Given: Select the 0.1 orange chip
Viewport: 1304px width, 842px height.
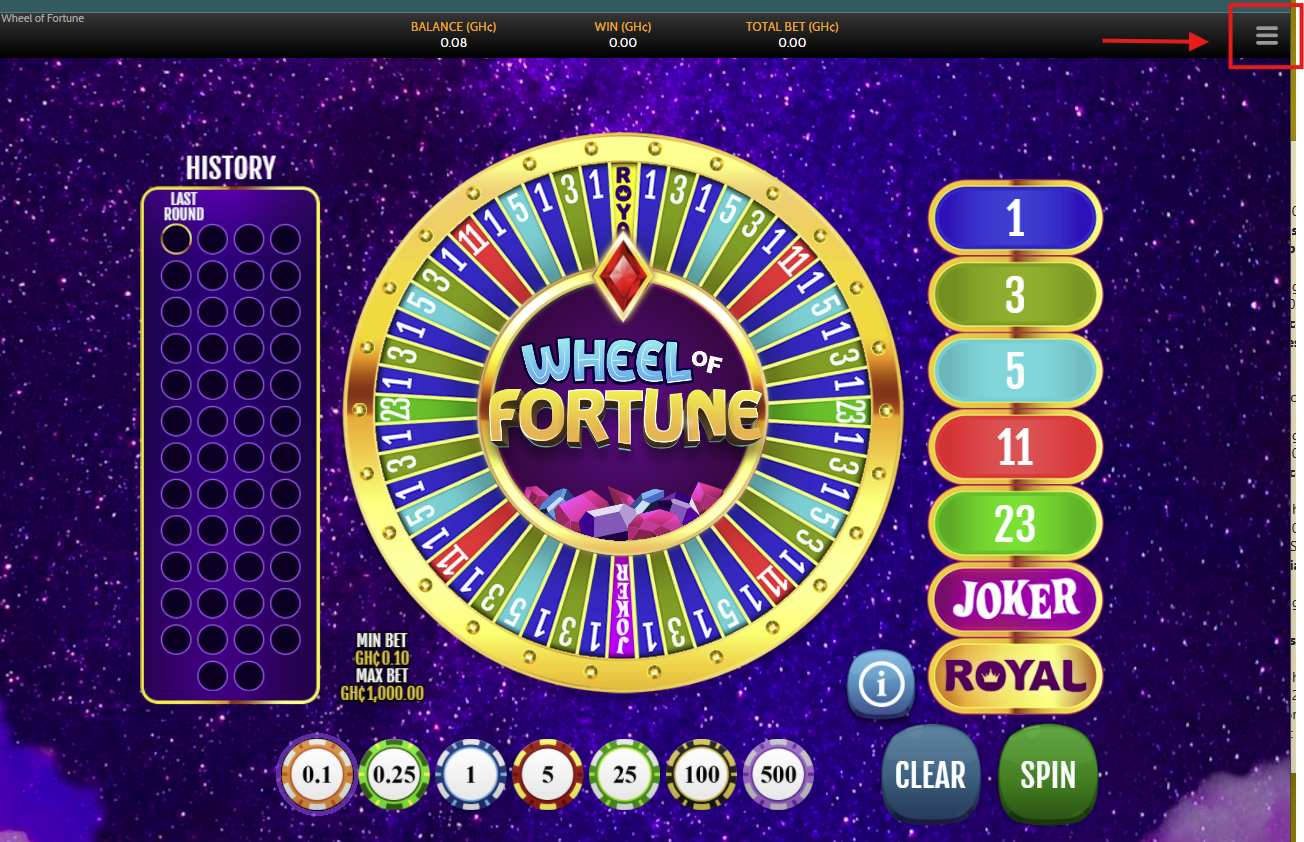Looking at the screenshot, I should [317, 775].
